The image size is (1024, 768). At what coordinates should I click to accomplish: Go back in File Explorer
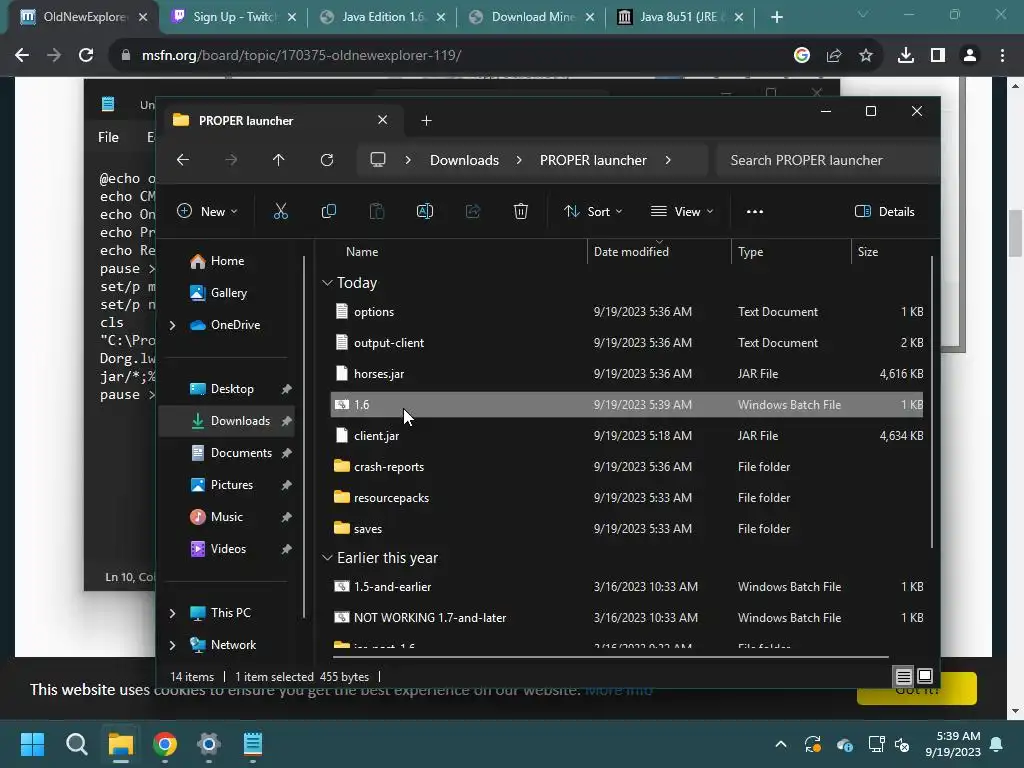click(183, 160)
